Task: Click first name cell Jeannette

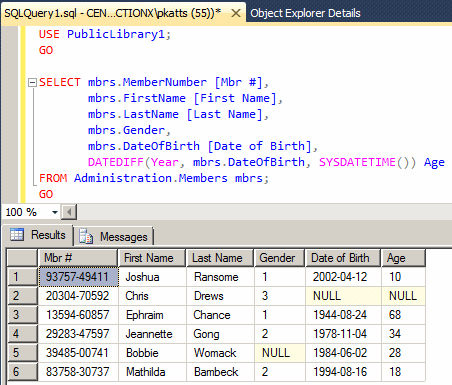Action: (152, 334)
